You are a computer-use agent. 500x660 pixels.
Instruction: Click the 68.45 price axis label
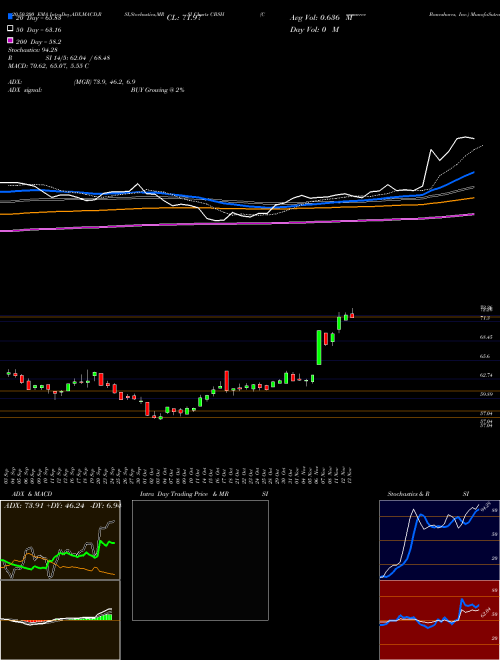point(485,337)
